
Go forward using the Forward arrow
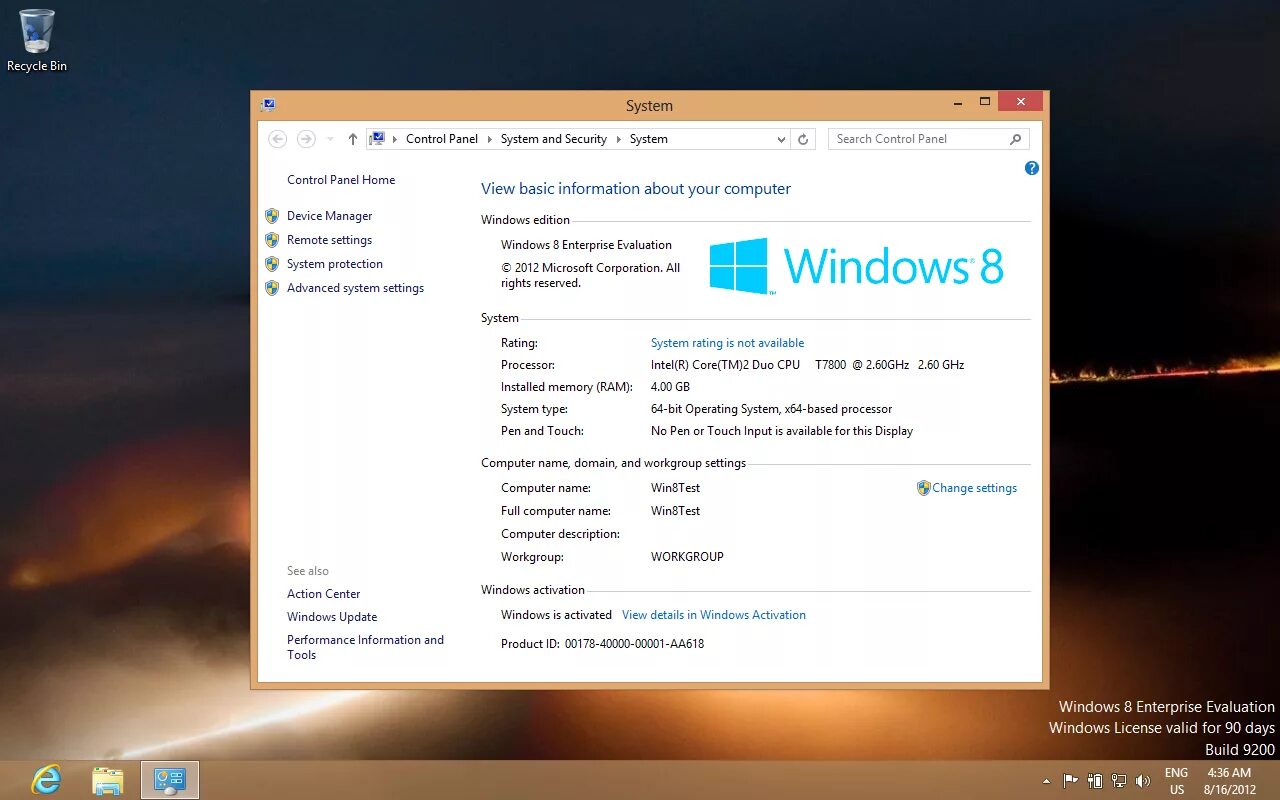306,139
